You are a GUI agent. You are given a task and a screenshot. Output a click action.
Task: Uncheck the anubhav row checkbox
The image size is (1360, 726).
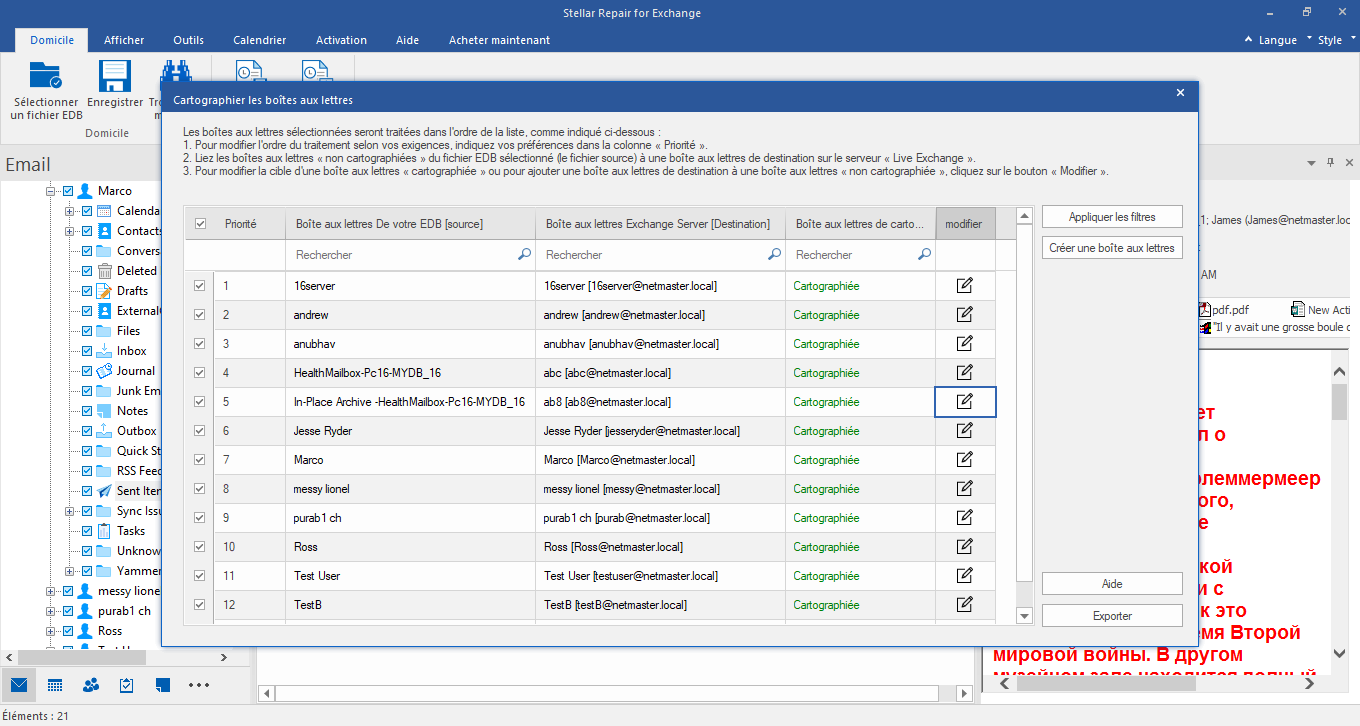tap(200, 344)
